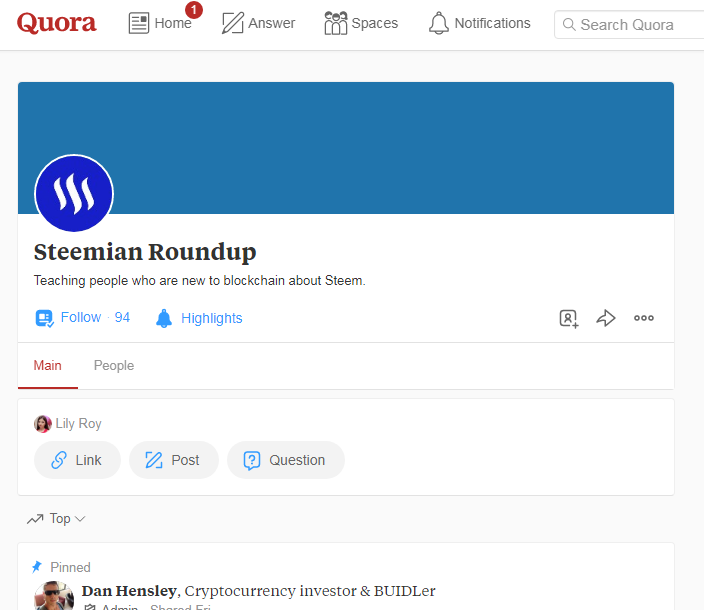This screenshot has height=610, width=704.
Task: Expand the Top sort dropdown
Action: tap(56, 519)
